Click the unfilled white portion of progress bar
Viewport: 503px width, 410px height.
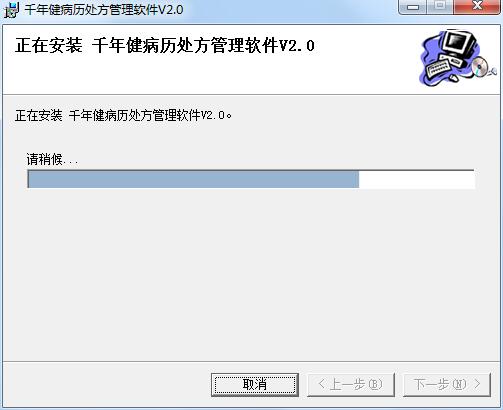click(417, 179)
